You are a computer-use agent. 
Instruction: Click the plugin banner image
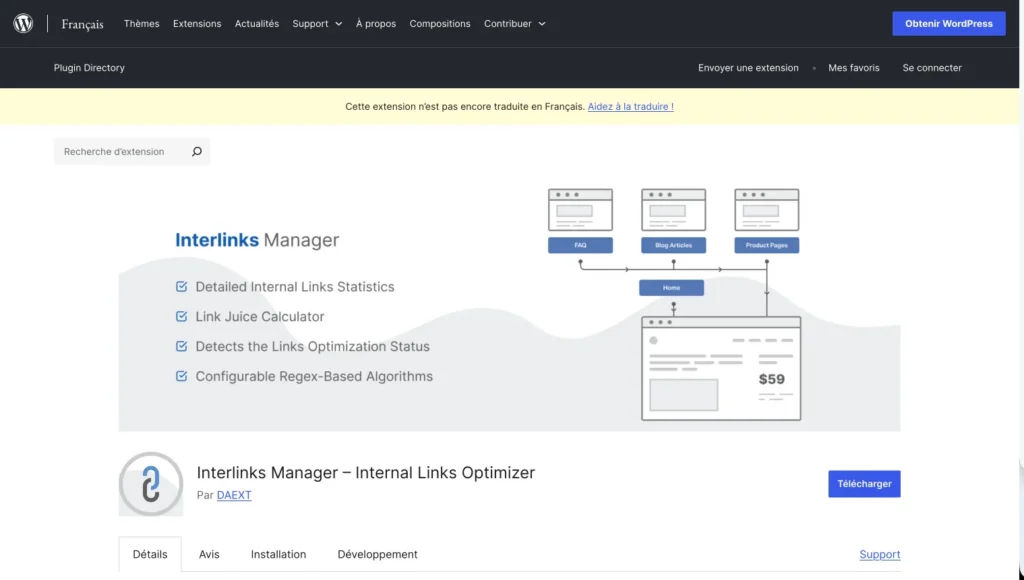(509, 304)
